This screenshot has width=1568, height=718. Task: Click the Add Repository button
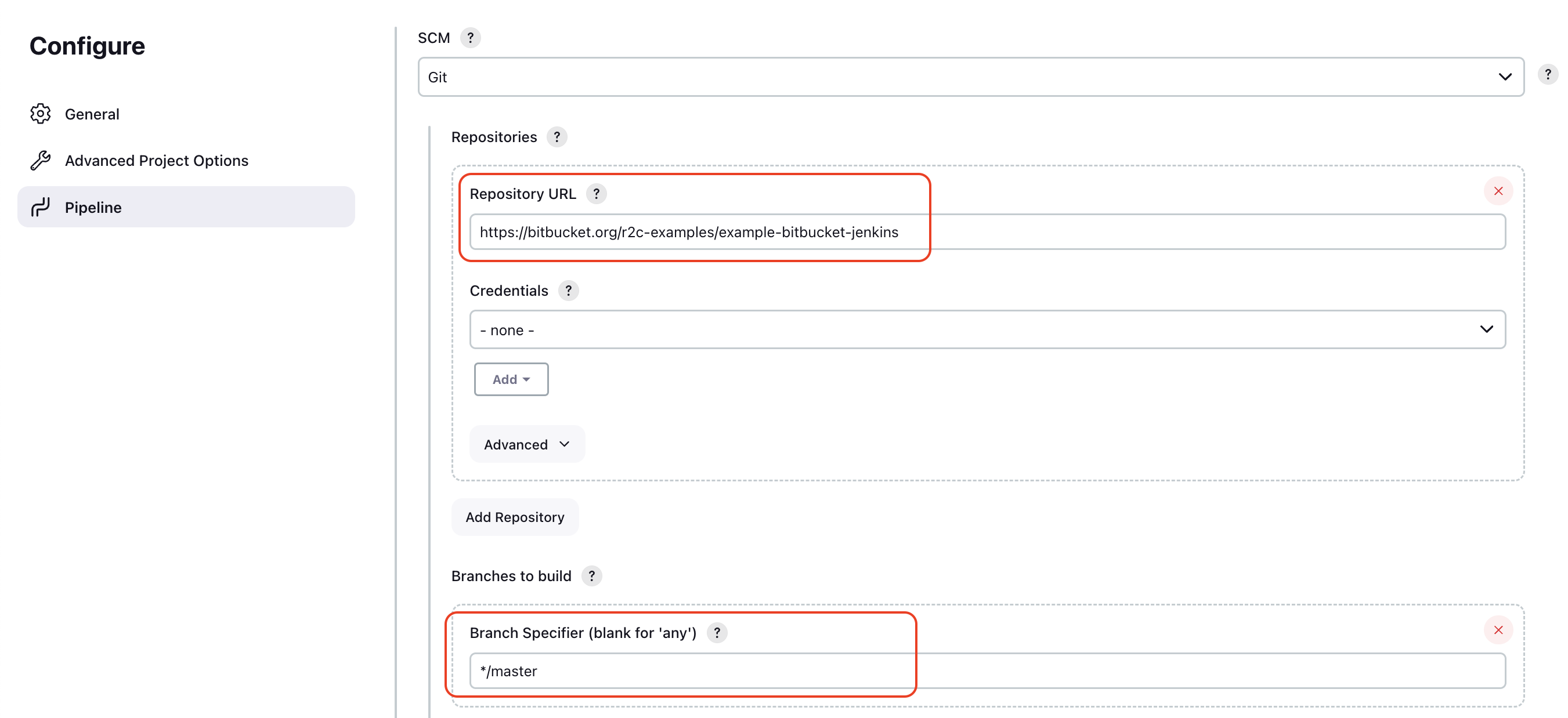(515, 516)
